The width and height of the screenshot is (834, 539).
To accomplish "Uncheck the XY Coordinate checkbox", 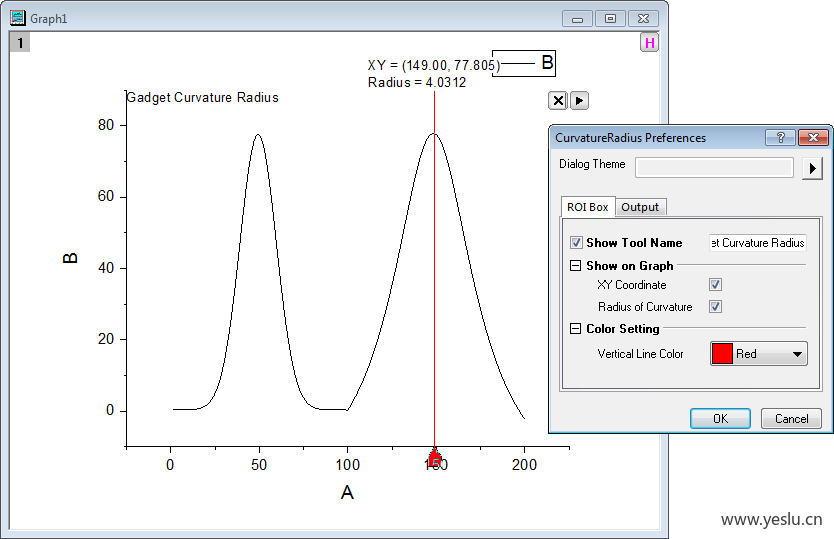I will click(x=715, y=285).
